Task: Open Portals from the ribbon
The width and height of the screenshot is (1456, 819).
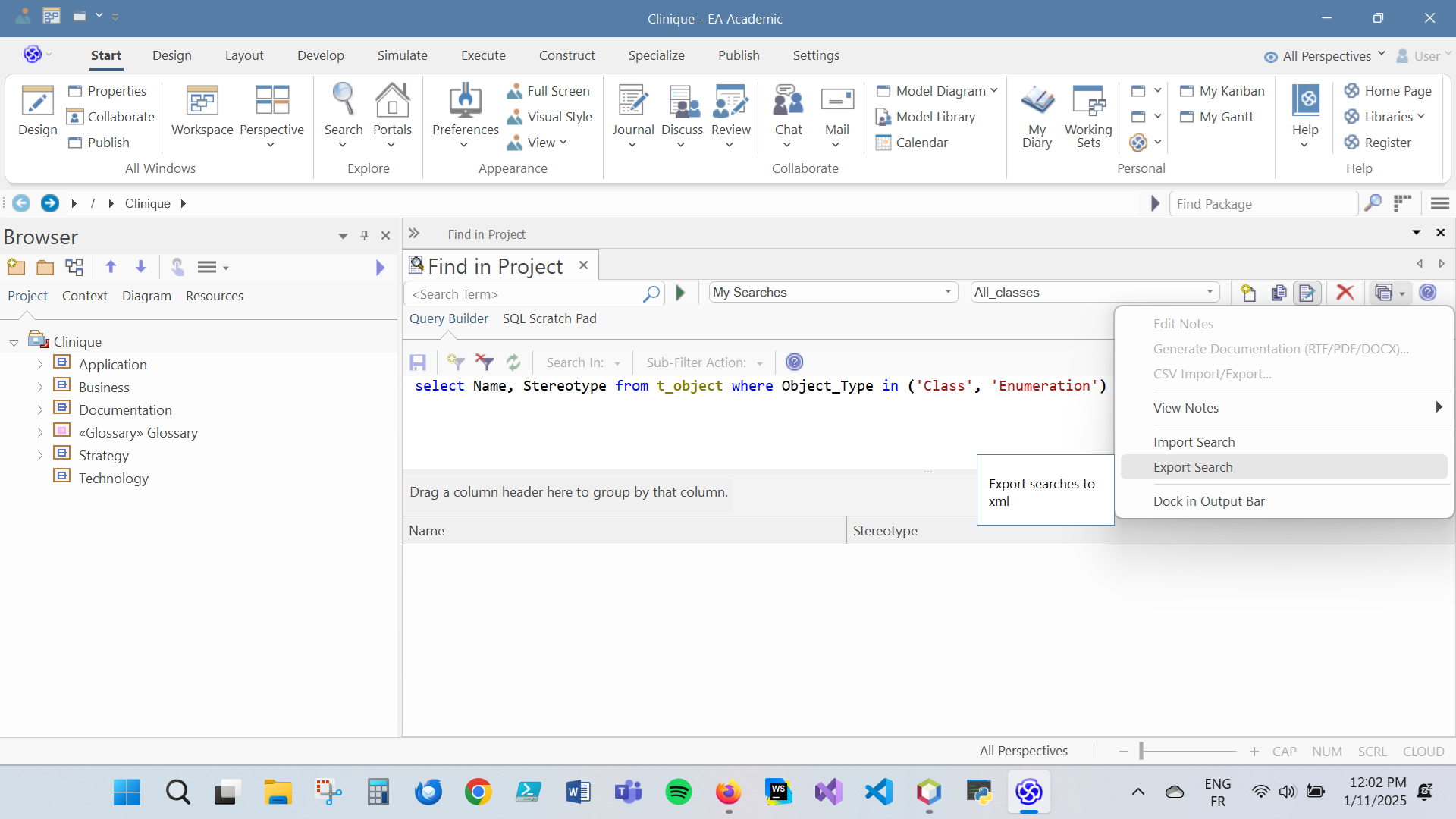Action: point(392,115)
